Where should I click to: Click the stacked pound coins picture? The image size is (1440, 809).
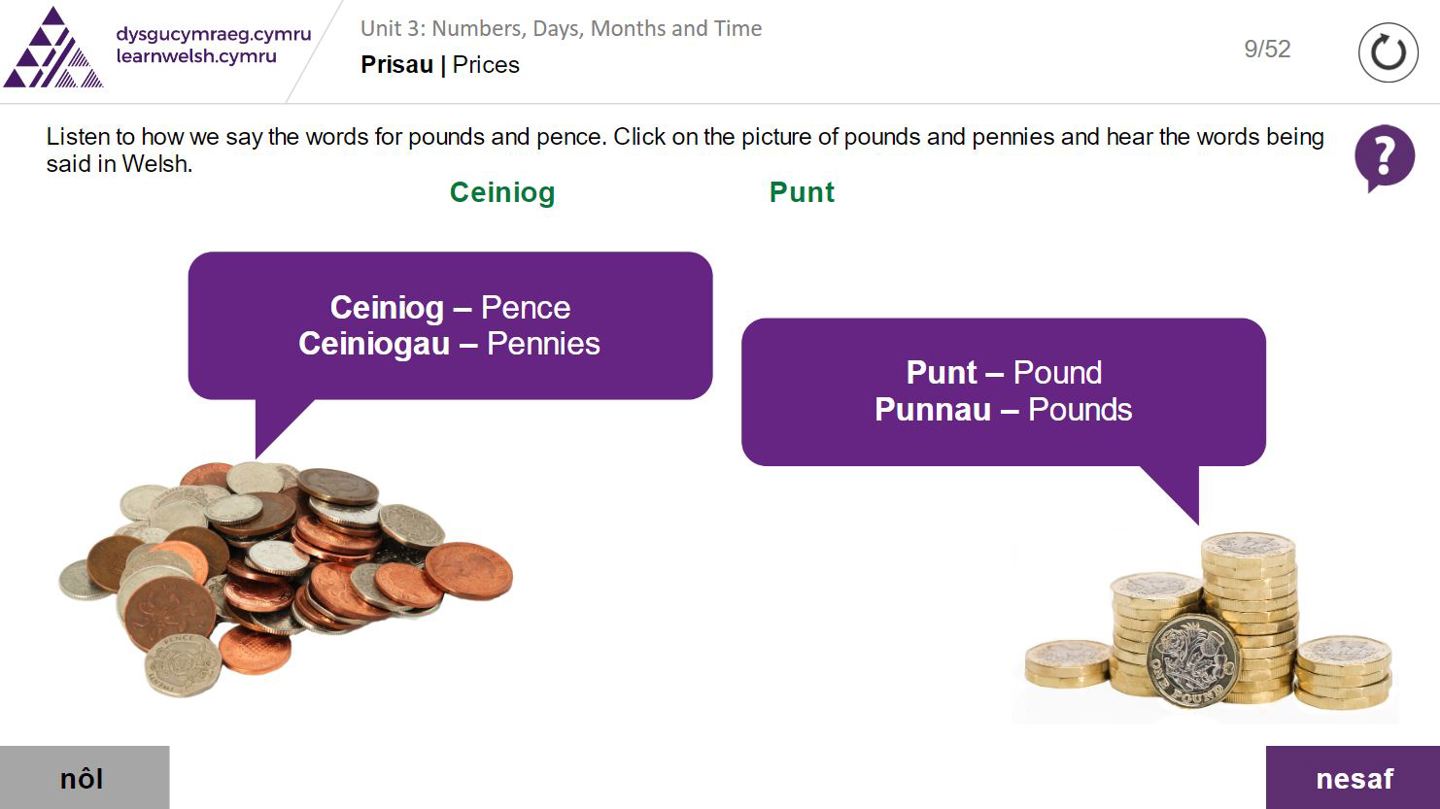pos(1205,625)
